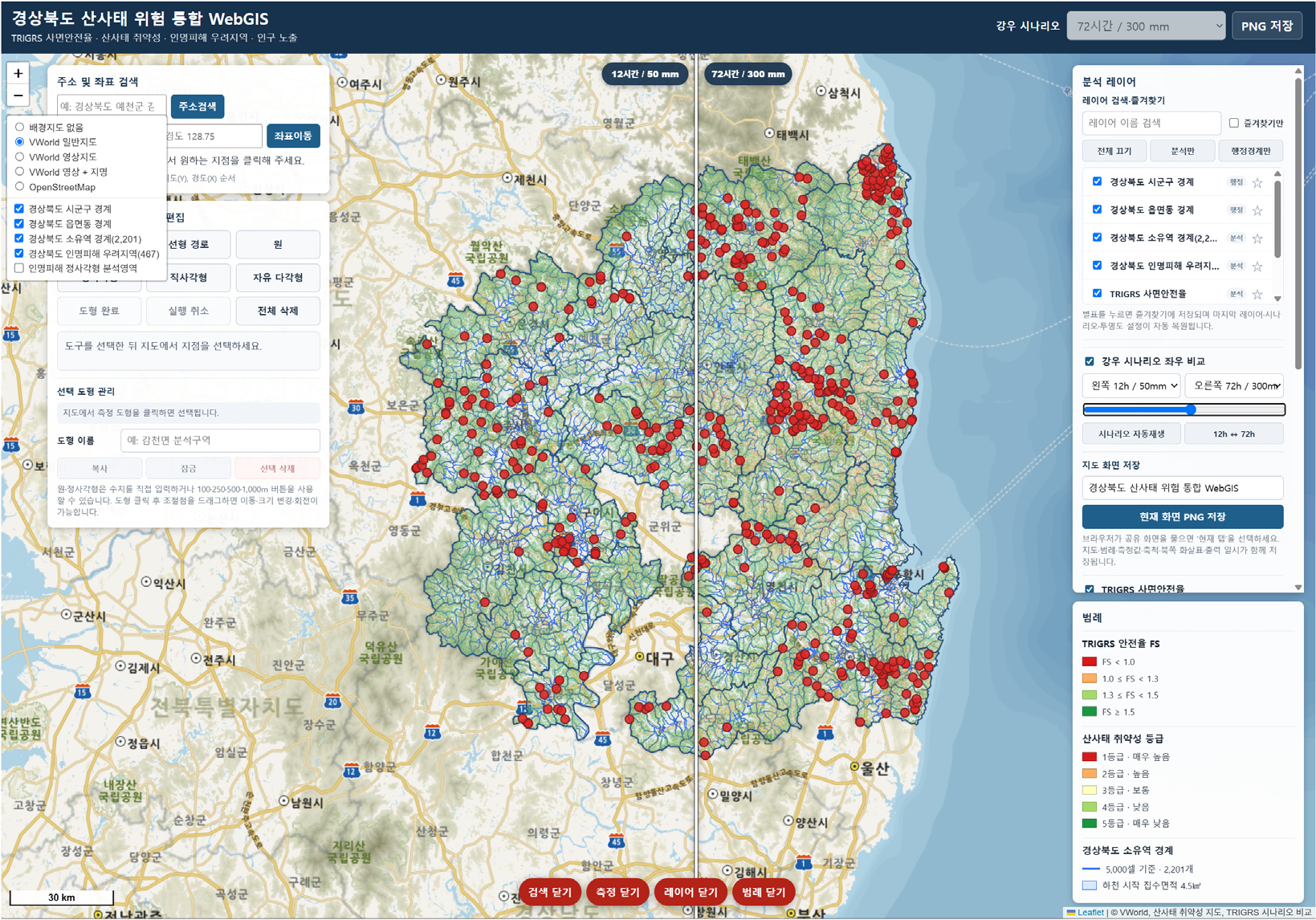This screenshot has width=1316, height=920.
Task: Adjust the scenario comparison slider
Action: point(1184,409)
